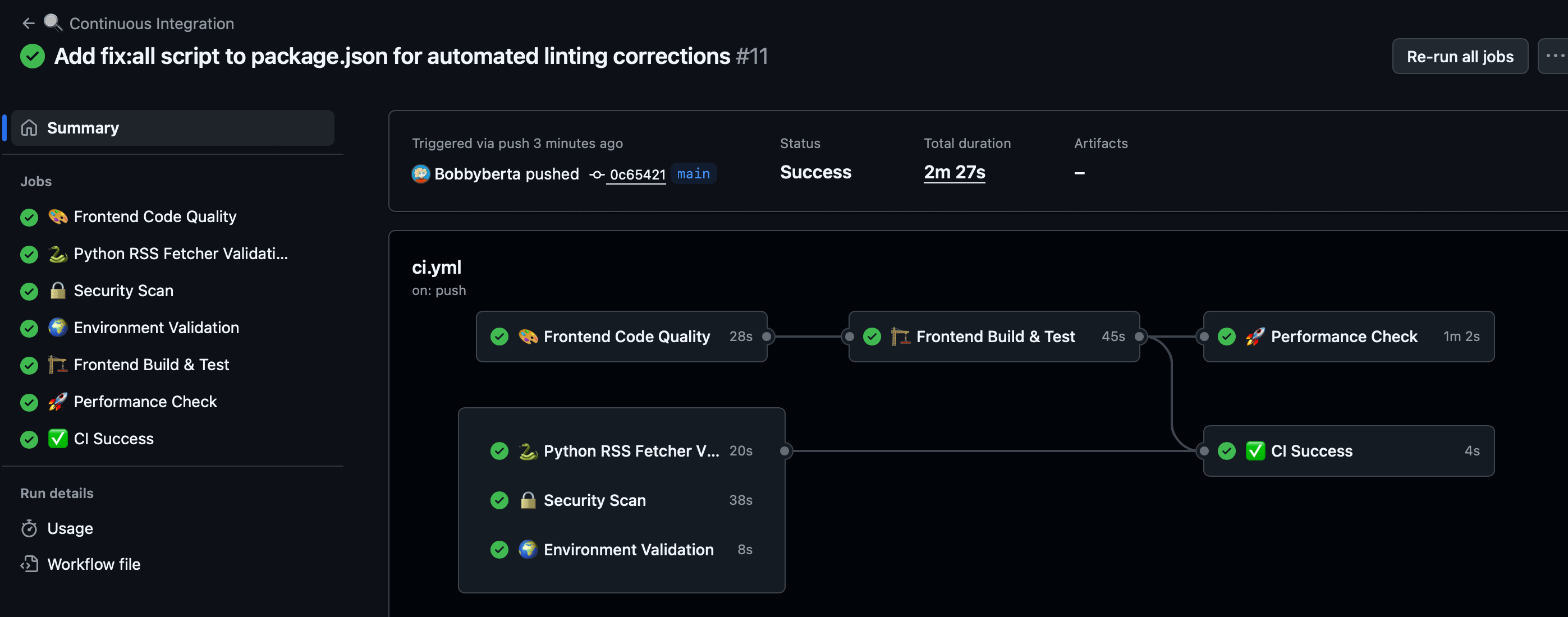Viewport: 1568px width, 617px height.
Task: Open the ellipsis menu at top right
Action: pos(1555,56)
